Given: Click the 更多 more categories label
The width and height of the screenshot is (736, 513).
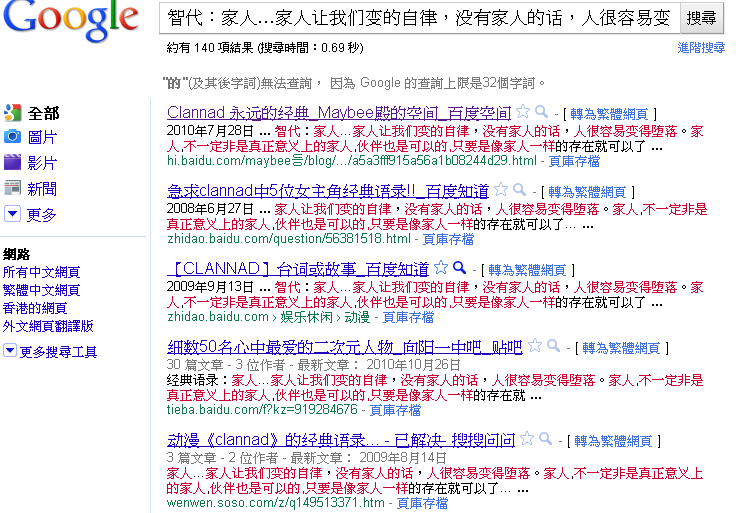Looking at the screenshot, I should click(41, 215).
